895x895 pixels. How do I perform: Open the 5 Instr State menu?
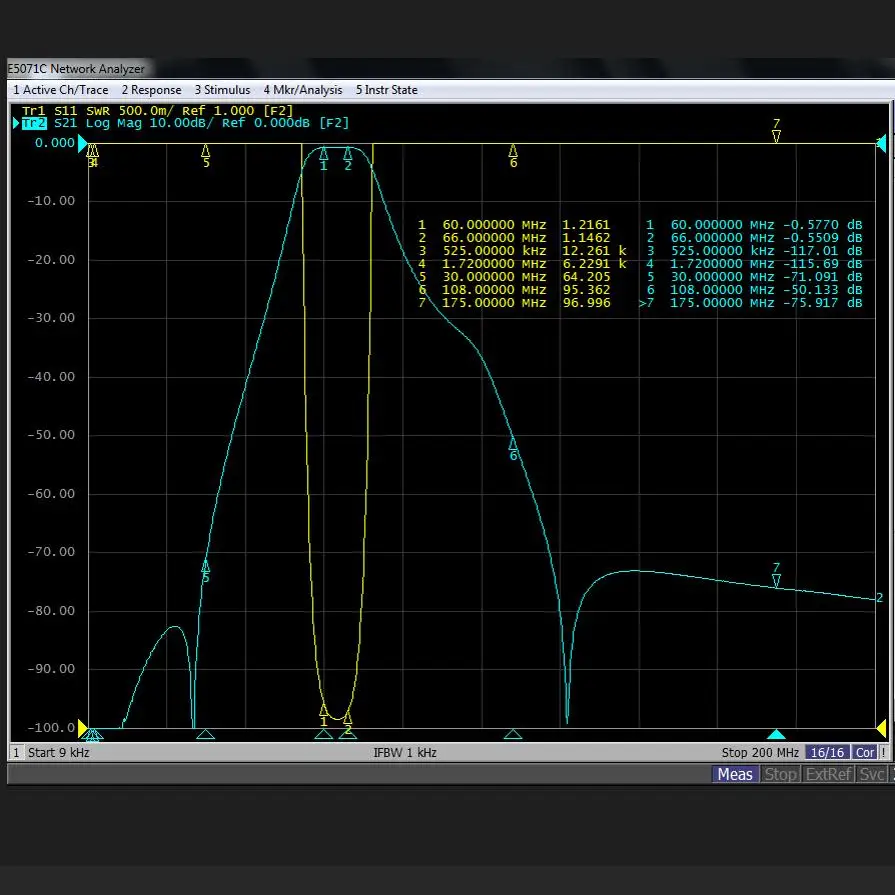[x=387, y=90]
